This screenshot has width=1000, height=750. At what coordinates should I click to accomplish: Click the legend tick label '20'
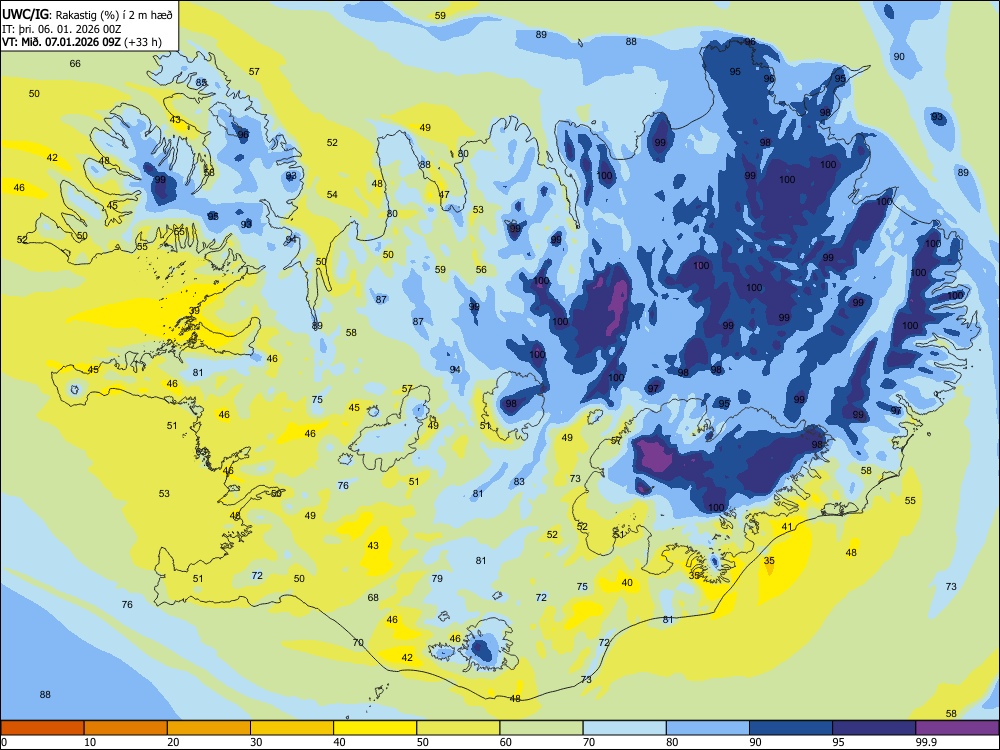click(173, 742)
